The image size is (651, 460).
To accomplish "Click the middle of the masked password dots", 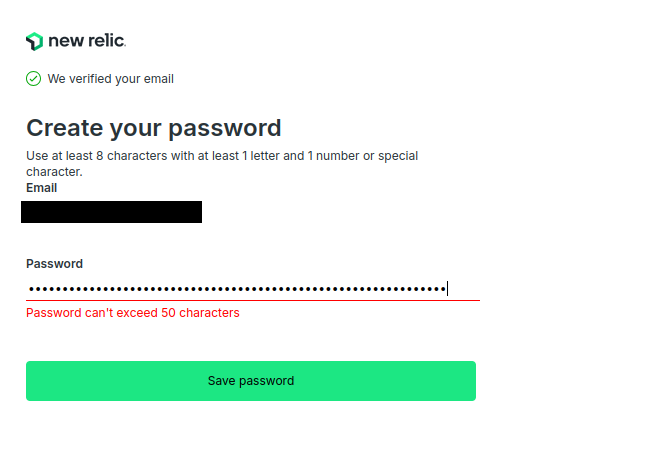I will pos(237,289).
